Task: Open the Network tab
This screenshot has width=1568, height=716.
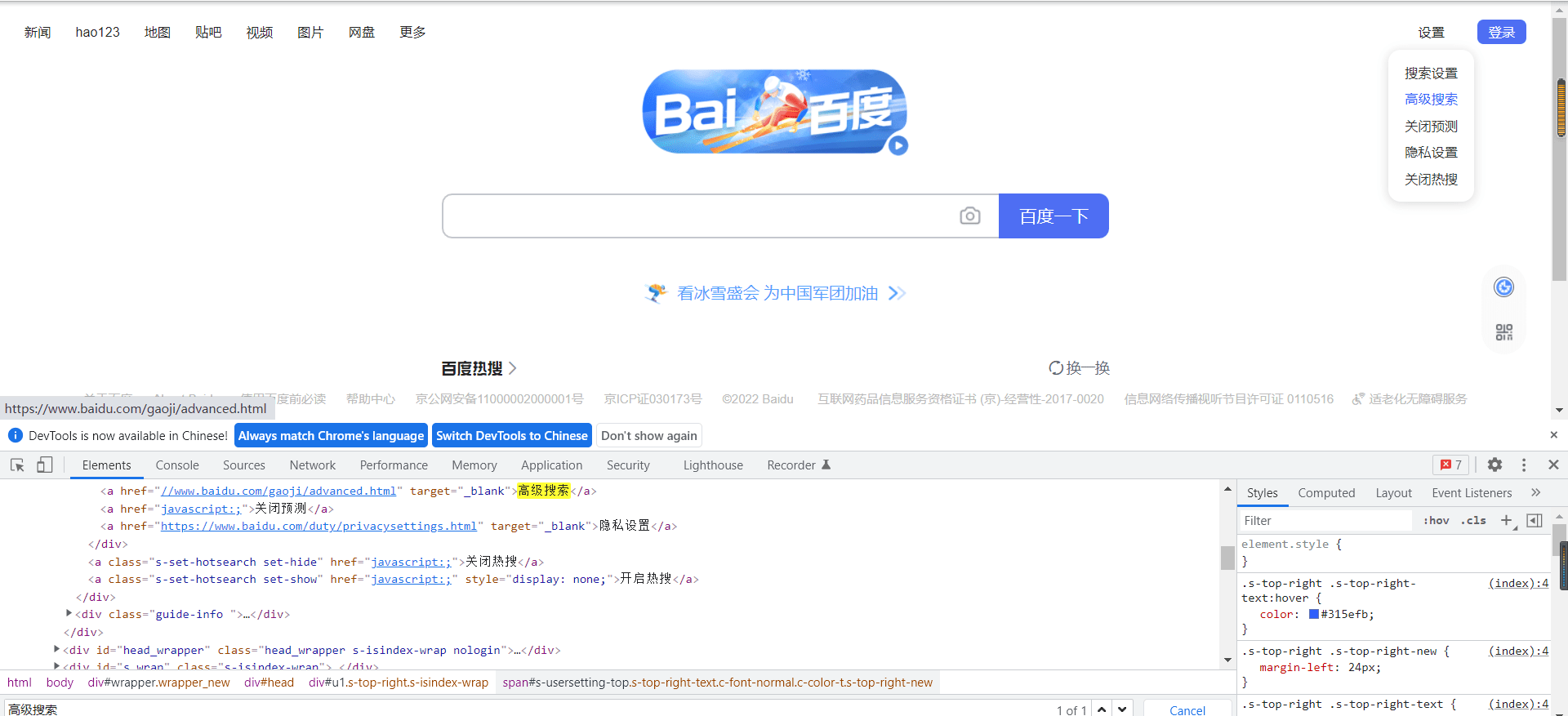Action: pyautogui.click(x=313, y=465)
